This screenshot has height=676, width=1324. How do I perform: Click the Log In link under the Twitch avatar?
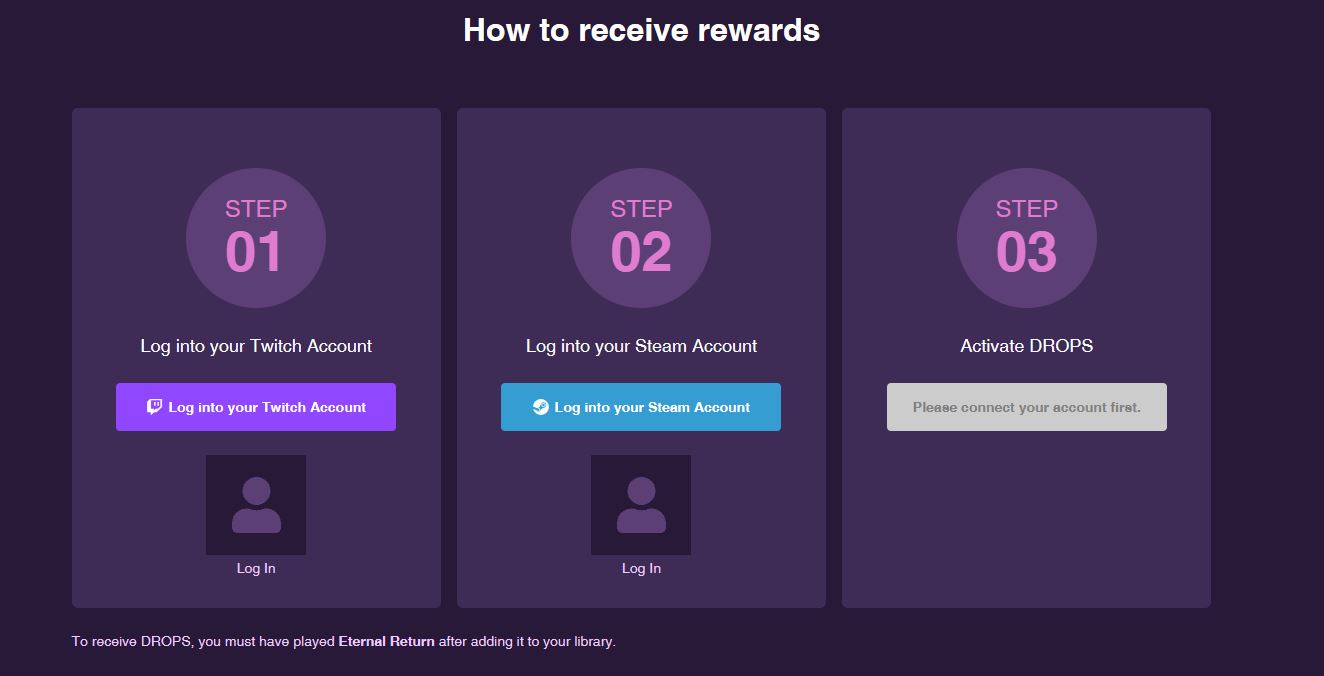point(255,568)
